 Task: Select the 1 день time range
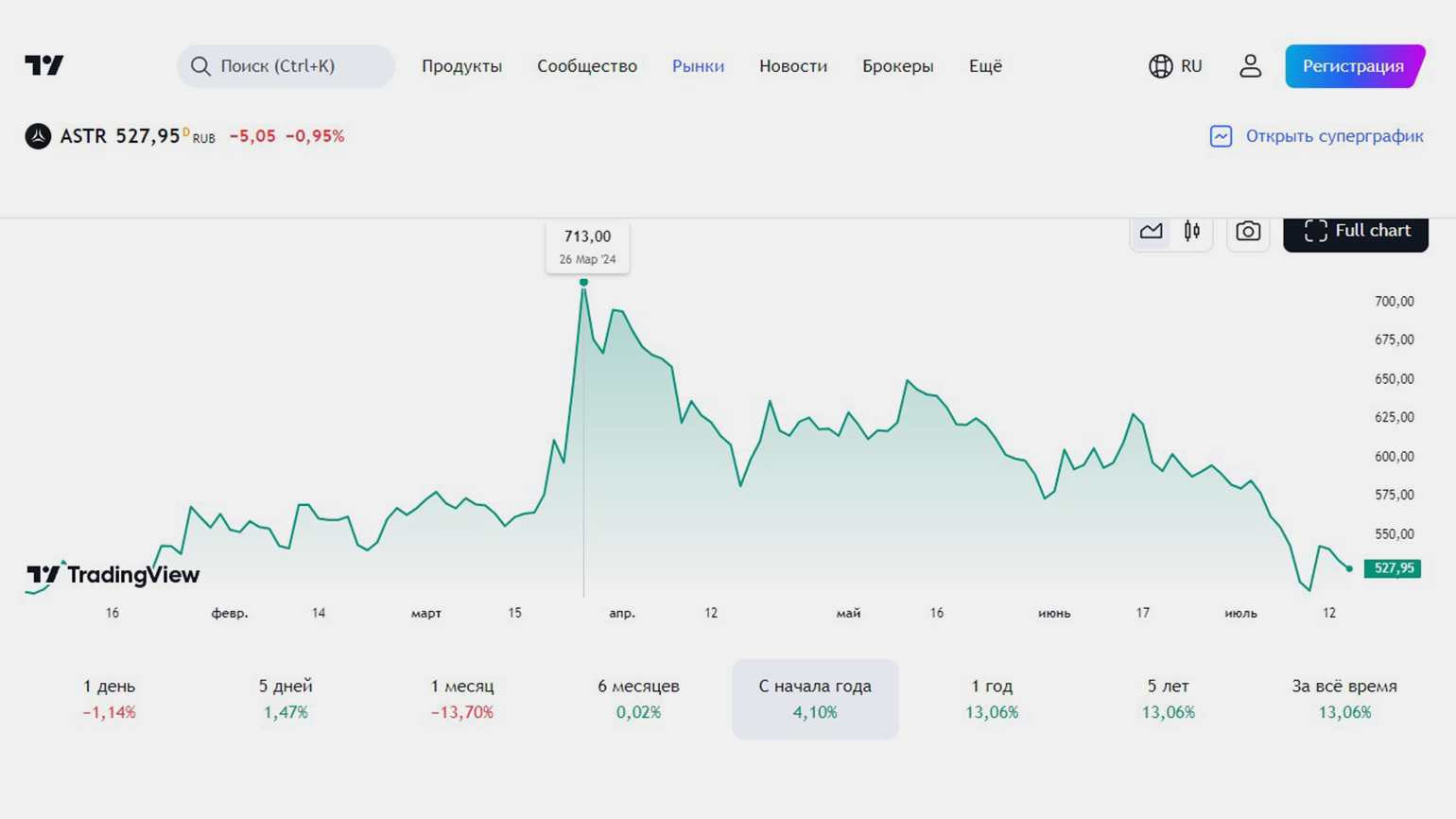coord(109,699)
